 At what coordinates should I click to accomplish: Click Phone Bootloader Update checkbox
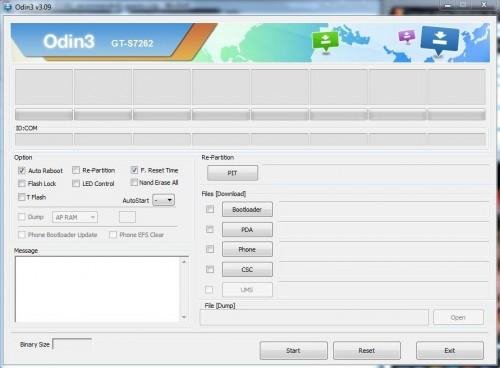click(x=22, y=235)
